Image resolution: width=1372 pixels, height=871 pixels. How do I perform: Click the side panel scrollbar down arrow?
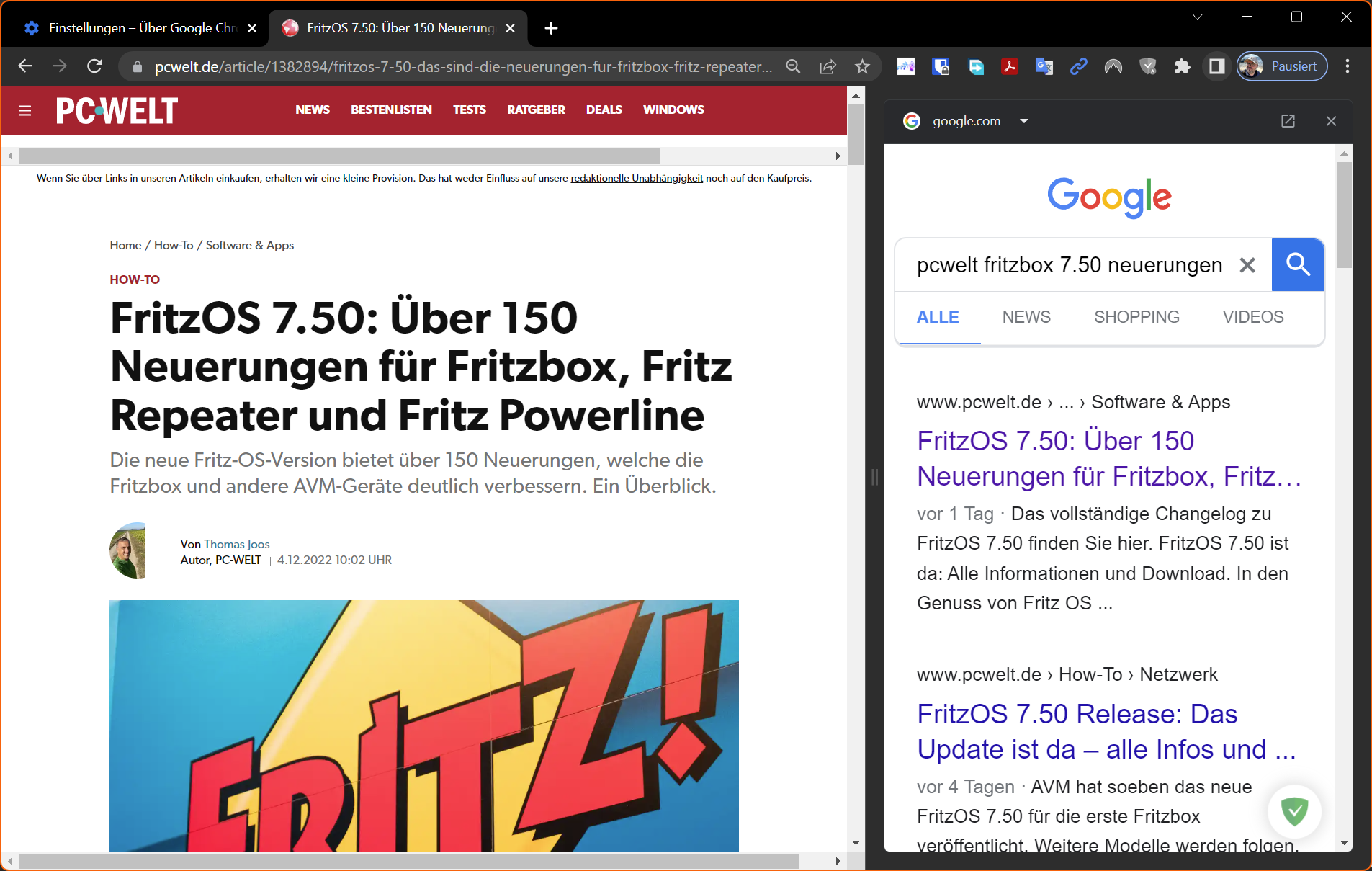pyautogui.click(x=1344, y=843)
